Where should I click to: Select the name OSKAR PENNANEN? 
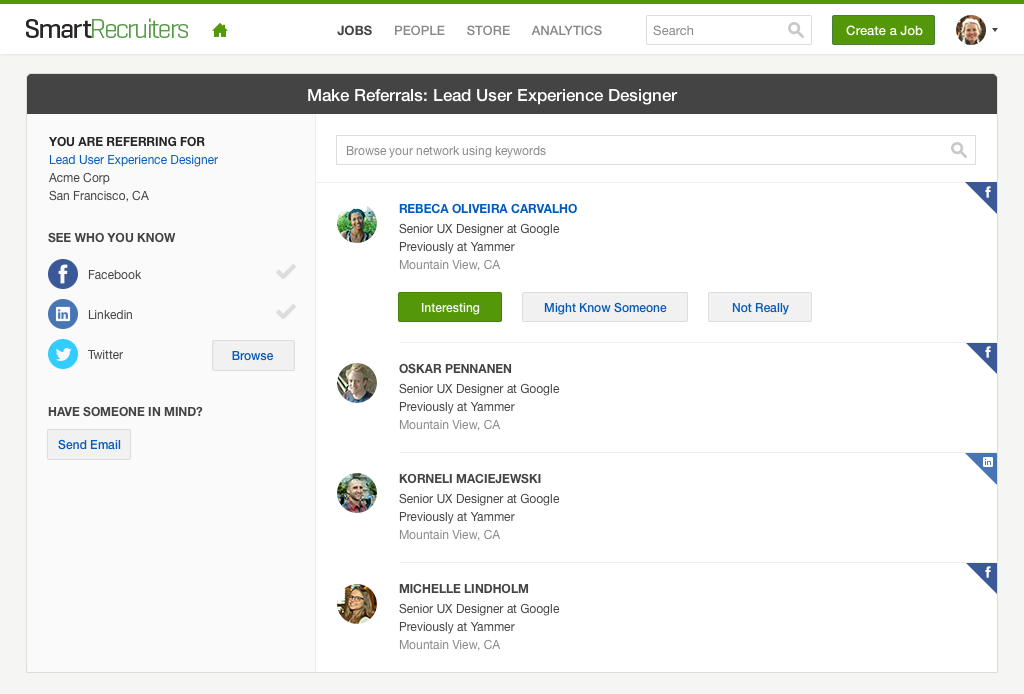point(455,369)
